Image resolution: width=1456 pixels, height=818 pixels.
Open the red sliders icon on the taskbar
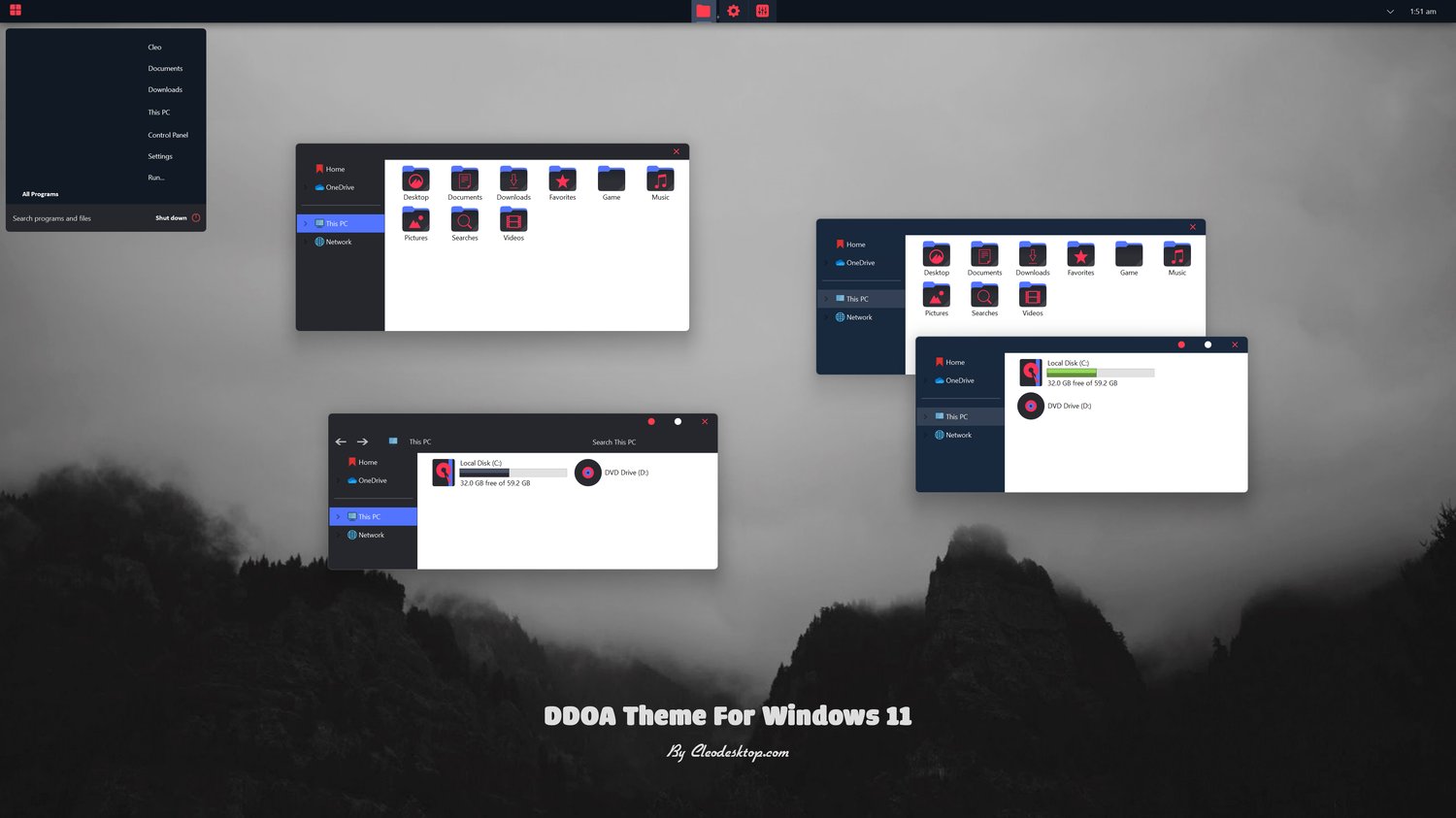(x=763, y=11)
